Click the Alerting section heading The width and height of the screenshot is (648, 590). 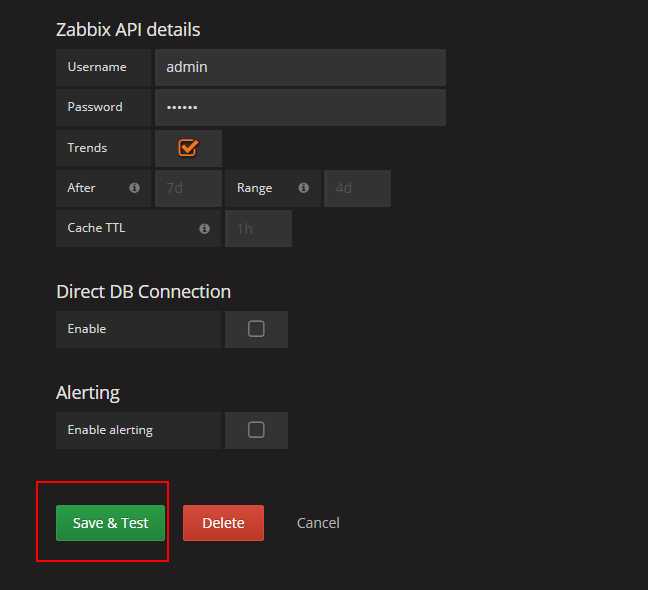(88, 393)
